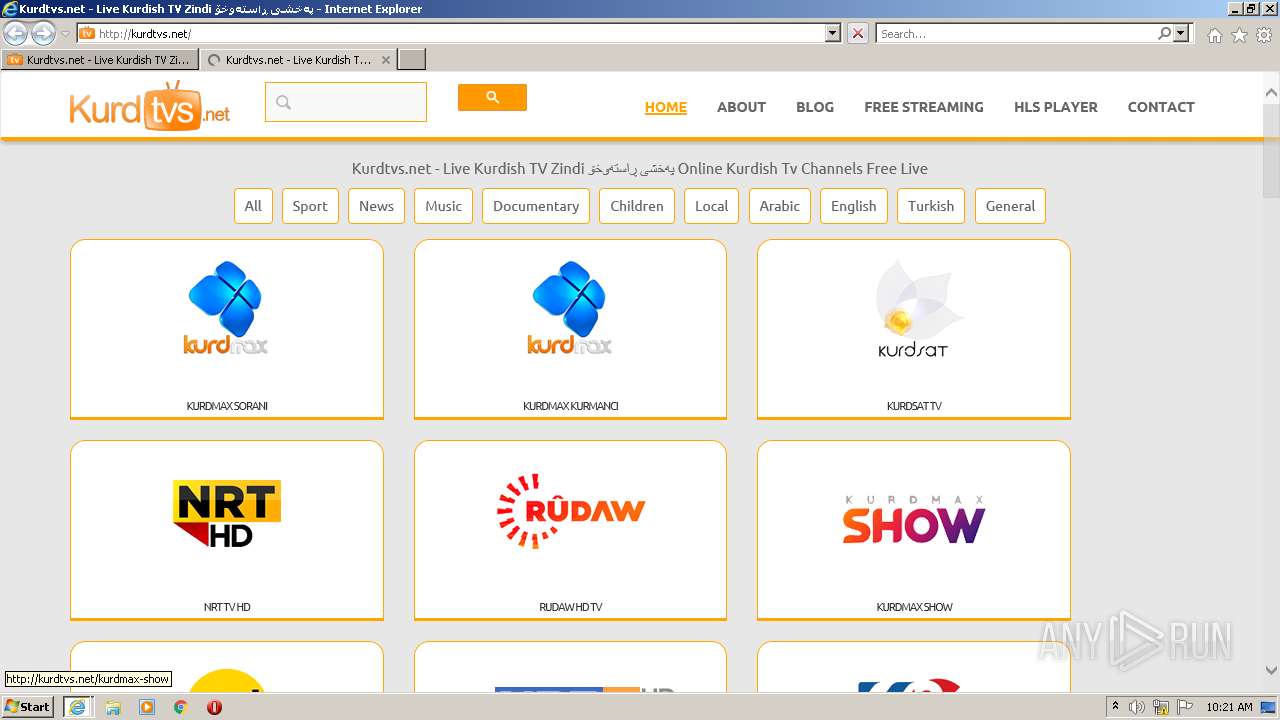Image resolution: width=1280 pixels, height=720 pixels.
Task: Select the All category filter
Action: [253, 206]
